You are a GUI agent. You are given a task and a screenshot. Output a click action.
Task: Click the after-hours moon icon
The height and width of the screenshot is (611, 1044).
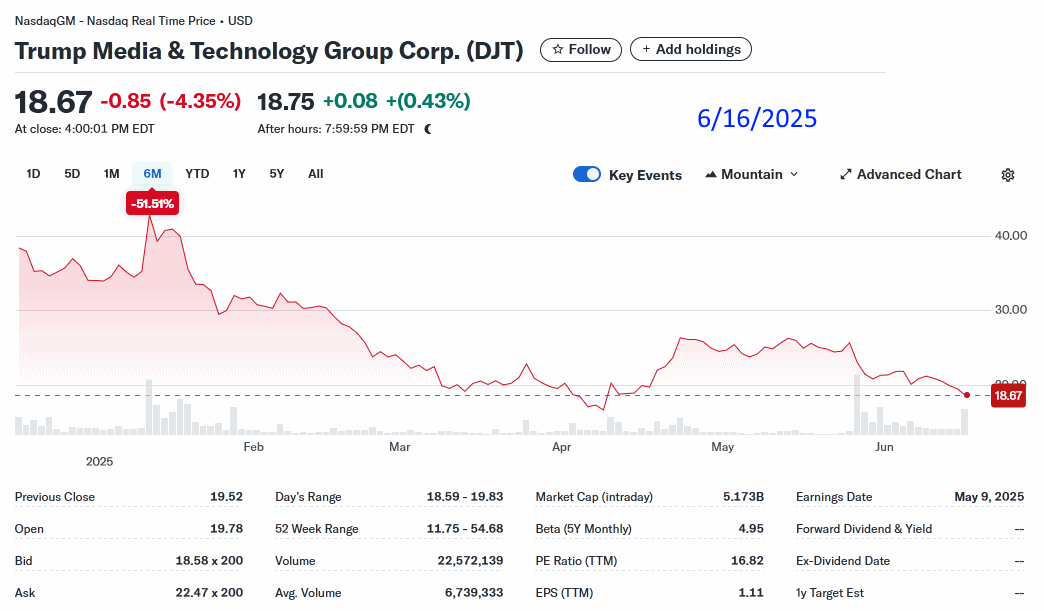pyautogui.click(x=428, y=129)
